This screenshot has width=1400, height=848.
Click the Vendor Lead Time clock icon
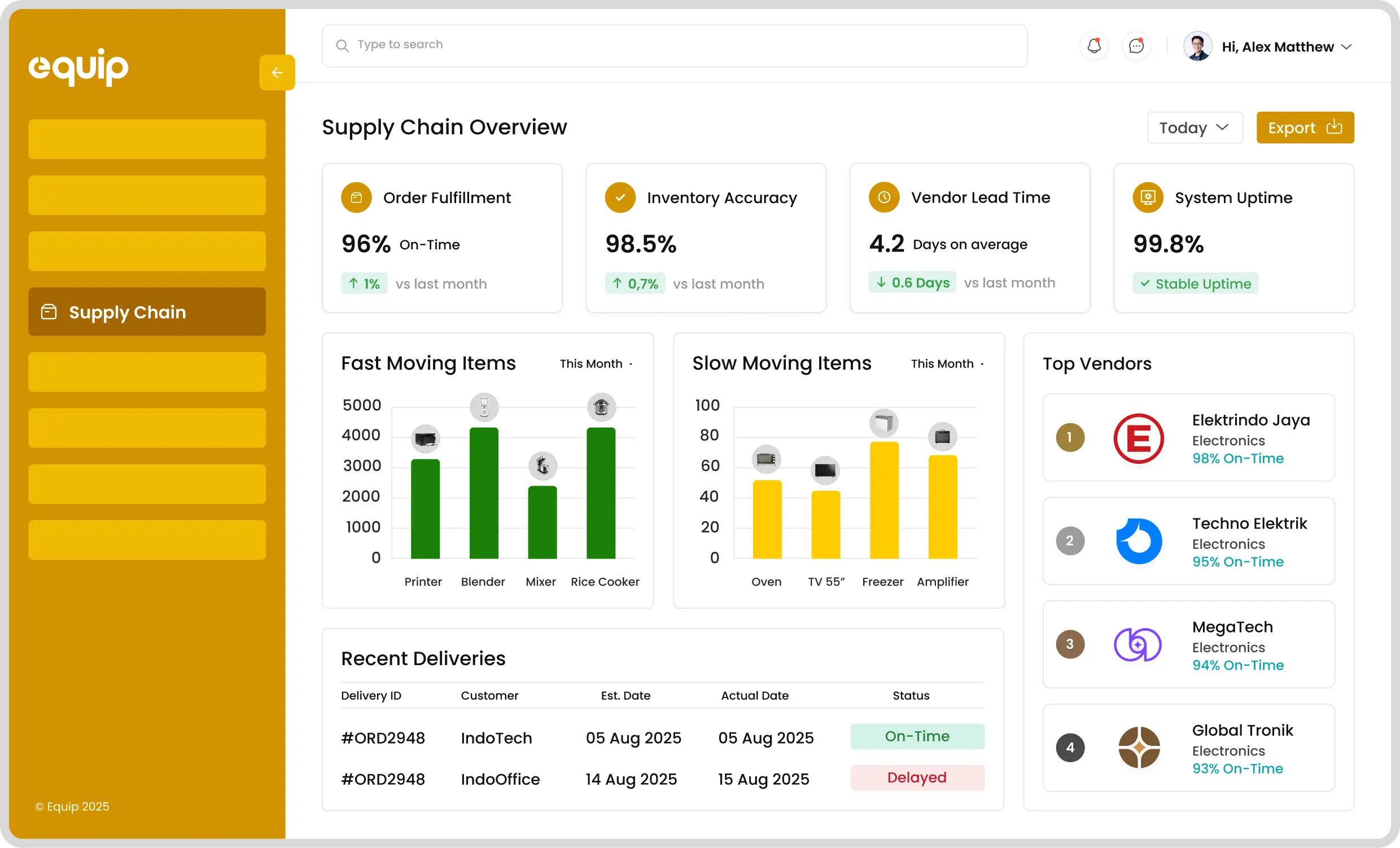[884, 197]
